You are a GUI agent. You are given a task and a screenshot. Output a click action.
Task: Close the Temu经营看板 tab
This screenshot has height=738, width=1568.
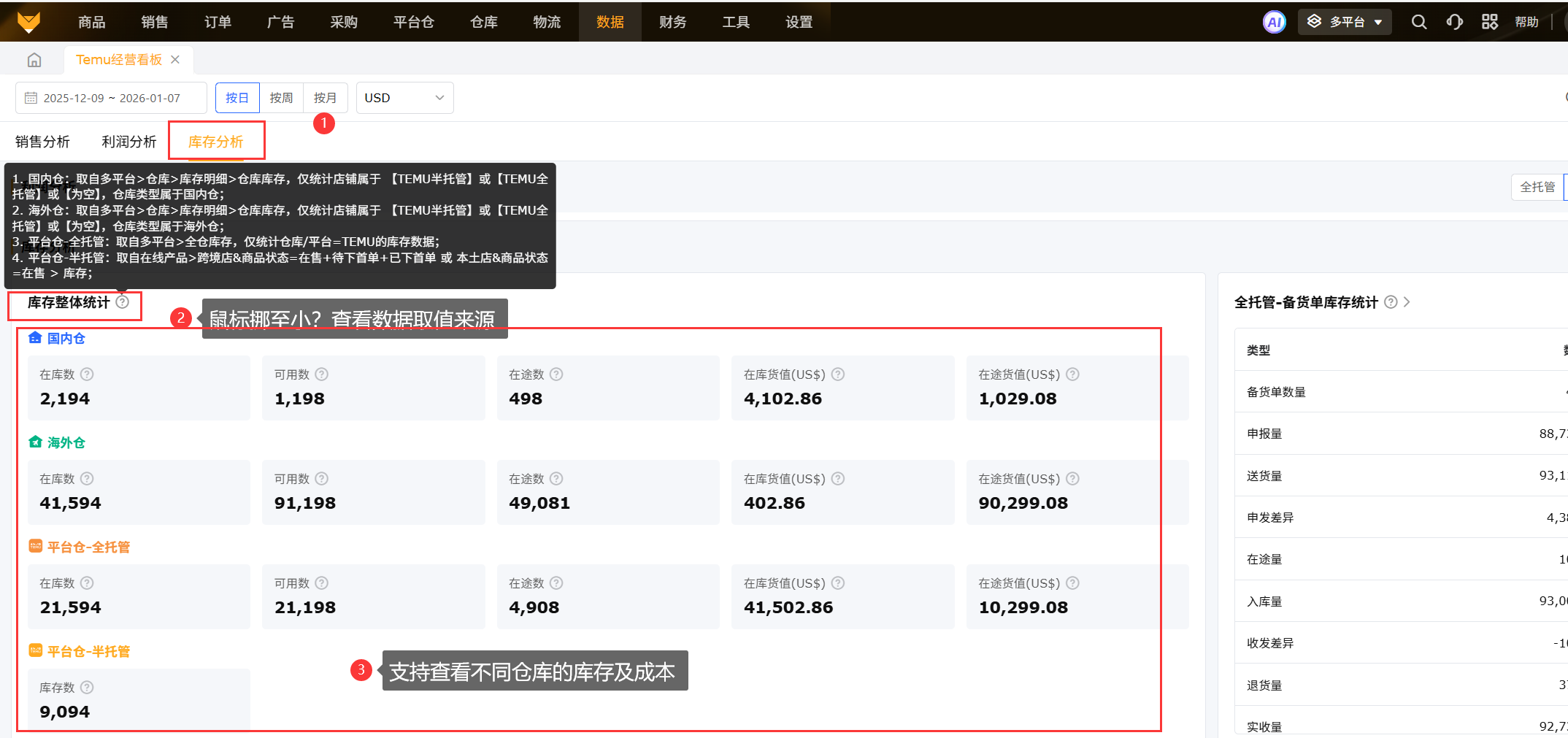coord(175,59)
